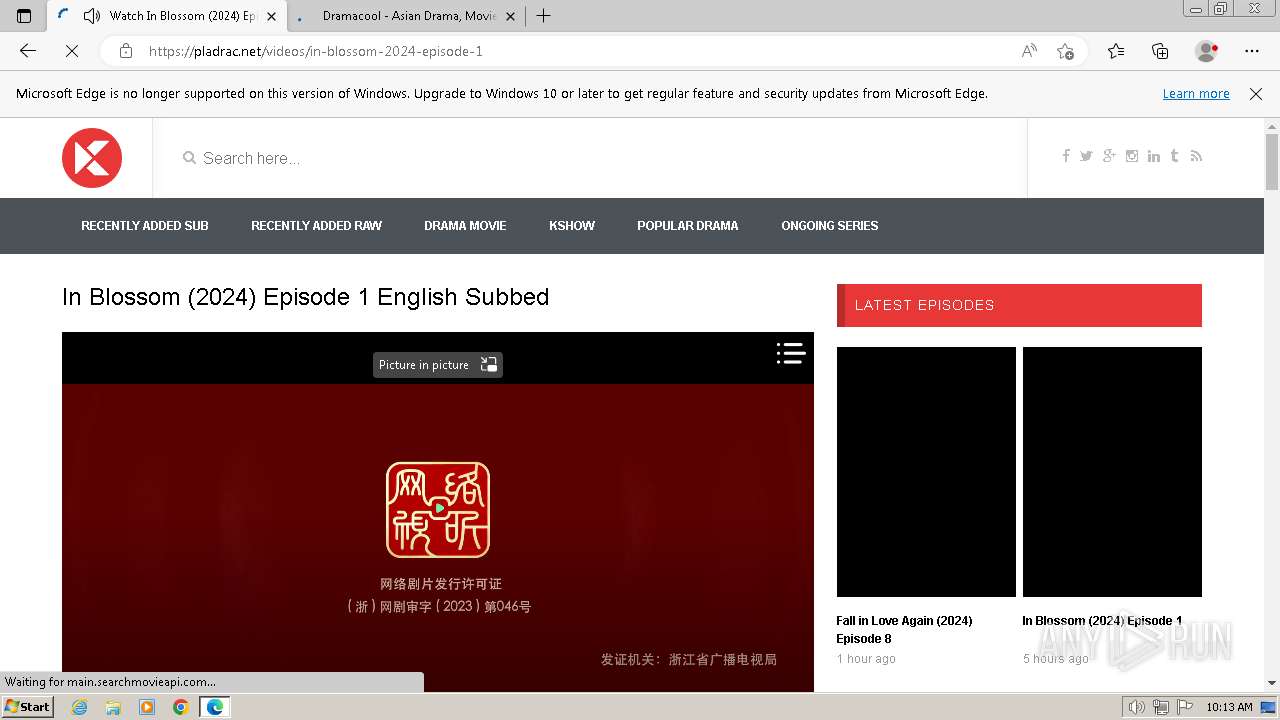Open DRAMA MOVIE menu

pyautogui.click(x=465, y=226)
